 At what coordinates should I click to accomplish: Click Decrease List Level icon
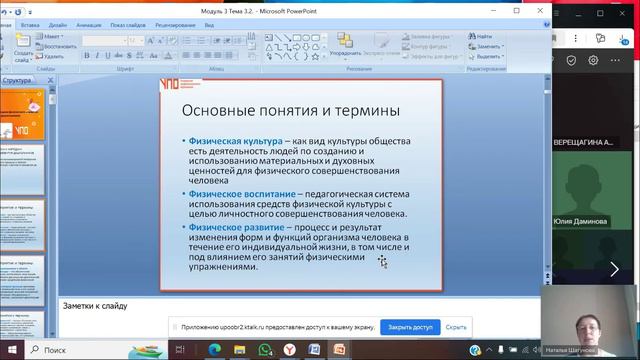tap(217, 41)
